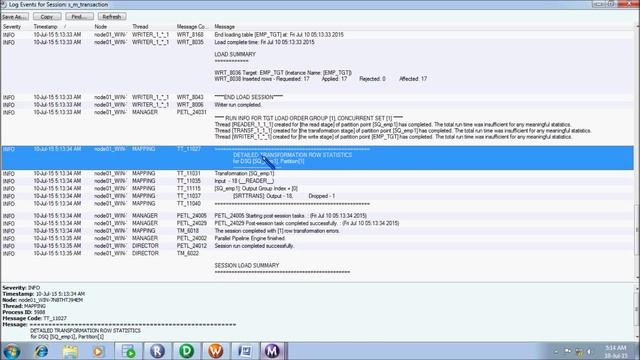Sort by the Thread column header
Image resolution: width=640 pixels, height=360 pixels.
tap(140, 27)
